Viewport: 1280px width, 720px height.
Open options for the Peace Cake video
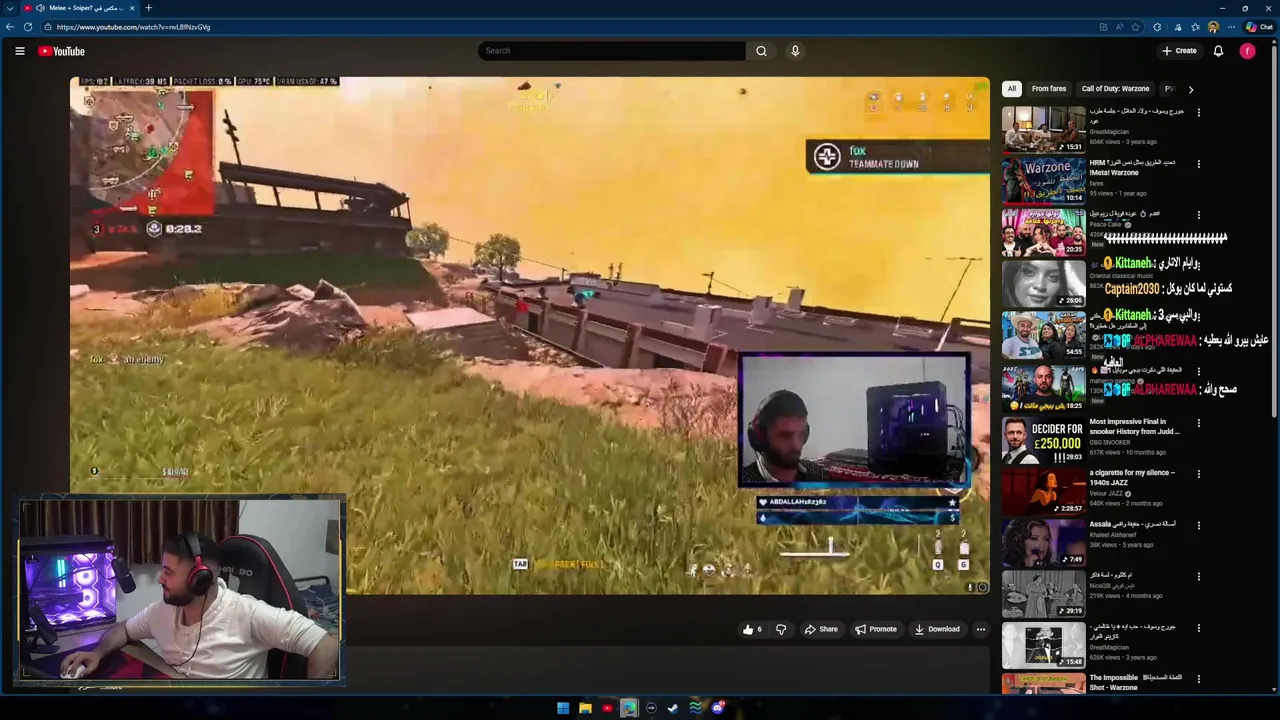point(1199,214)
